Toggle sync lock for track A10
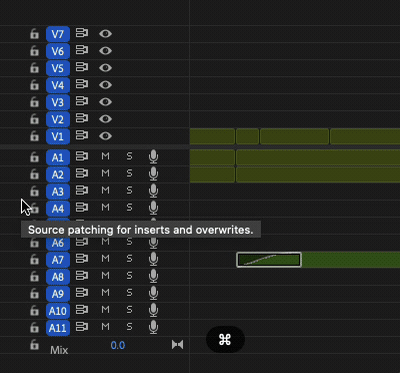Screen dimensions: 400x373 [x=82, y=310]
